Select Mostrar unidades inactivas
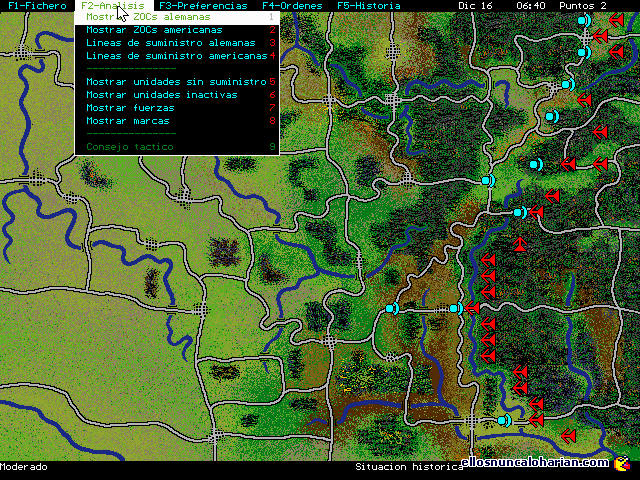This screenshot has height=480, width=640. click(177, 95)
